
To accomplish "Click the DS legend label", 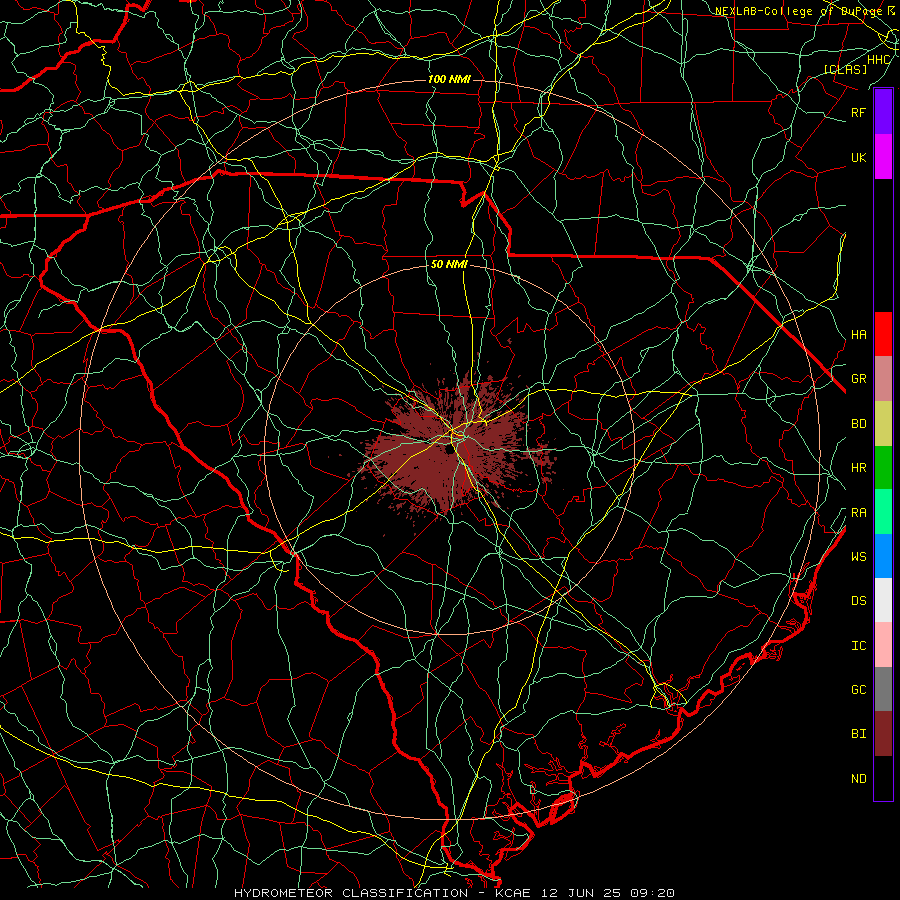I will pos(859,600).
